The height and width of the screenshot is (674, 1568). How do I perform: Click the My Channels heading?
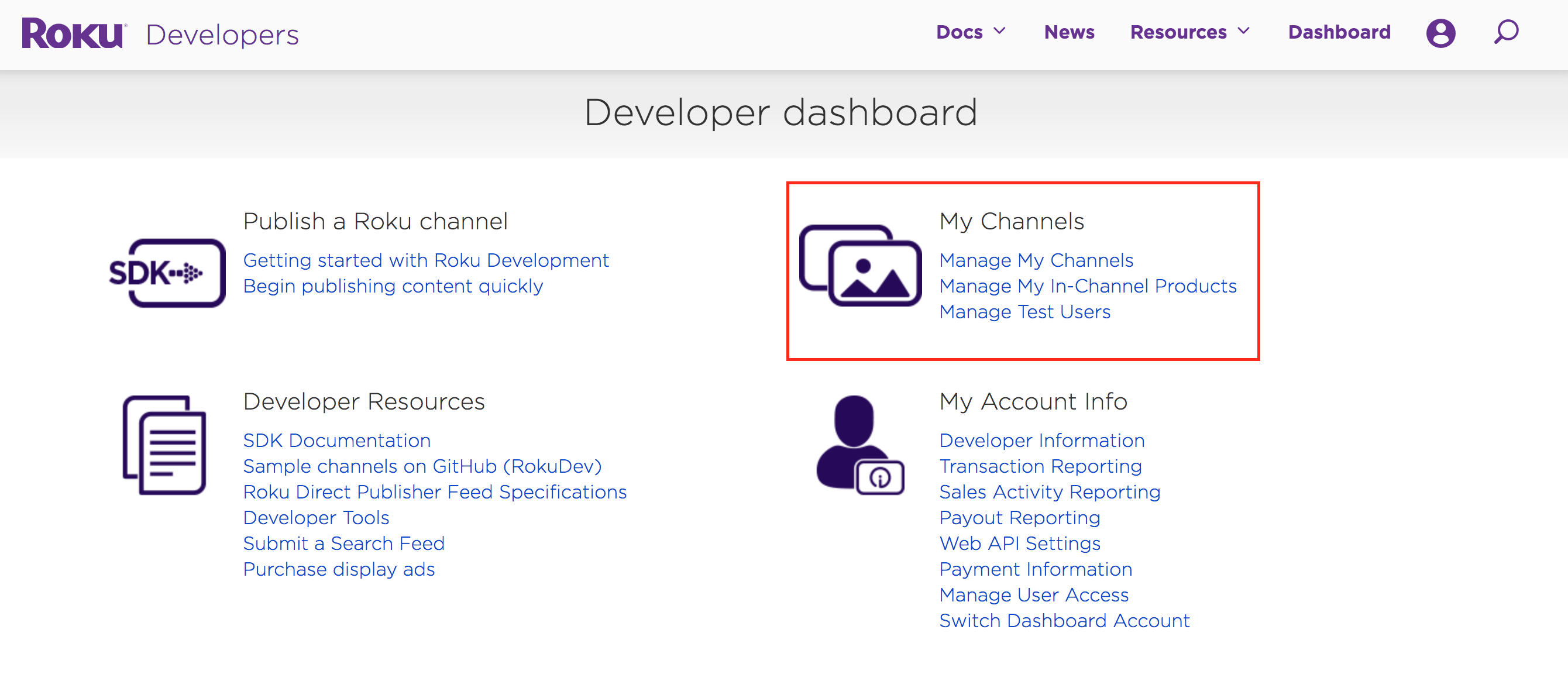coord(1012,221)
